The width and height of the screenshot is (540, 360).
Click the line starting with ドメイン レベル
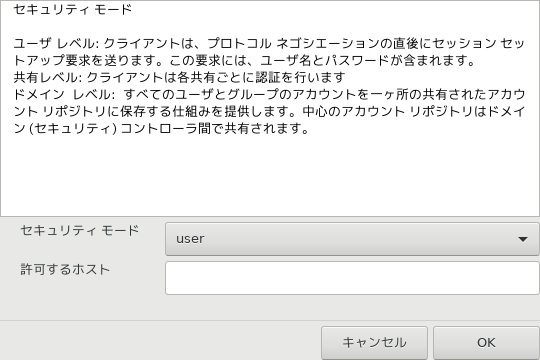(269, 94)
